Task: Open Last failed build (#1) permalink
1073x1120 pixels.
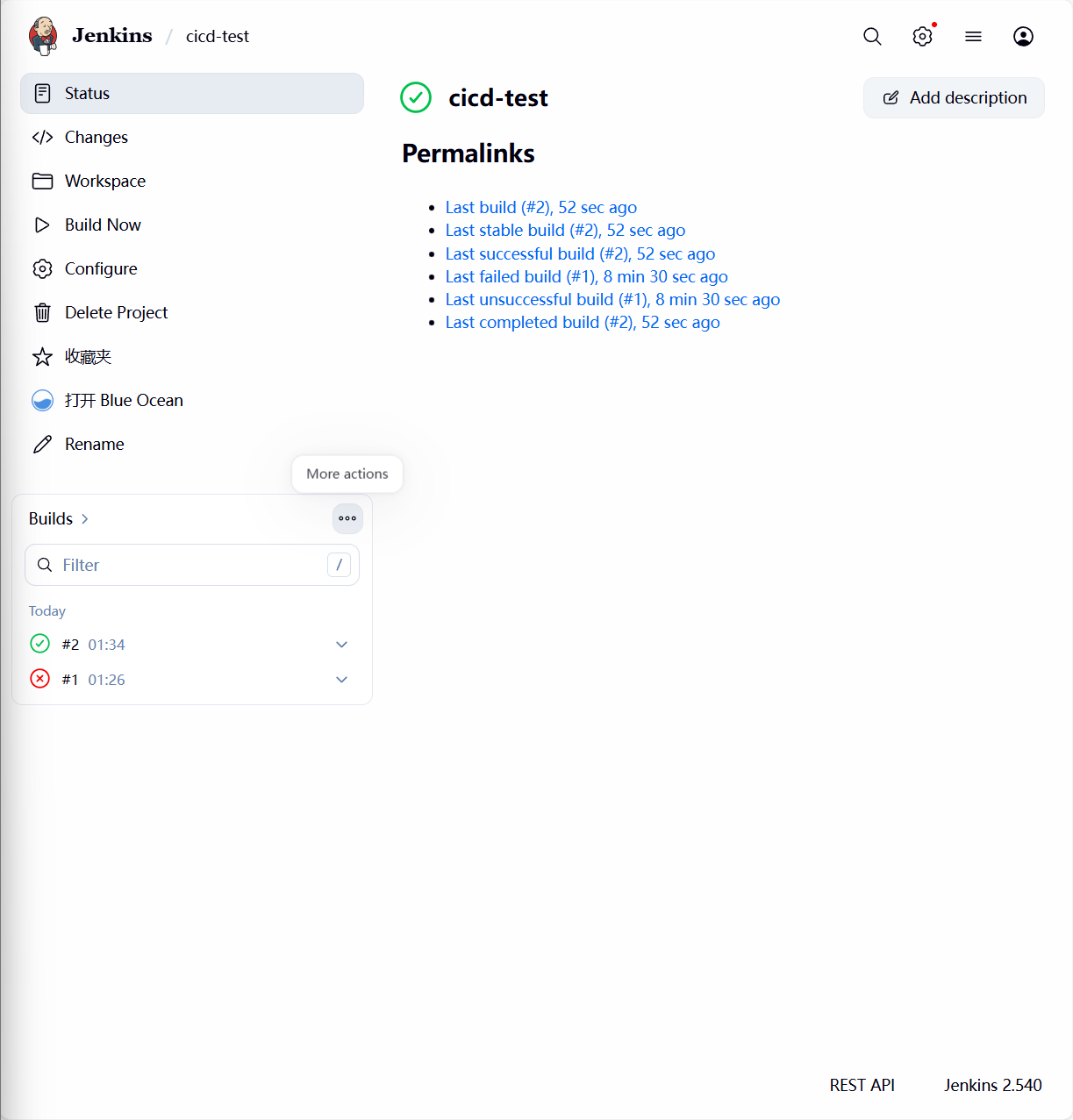Action: click(586, 276)
